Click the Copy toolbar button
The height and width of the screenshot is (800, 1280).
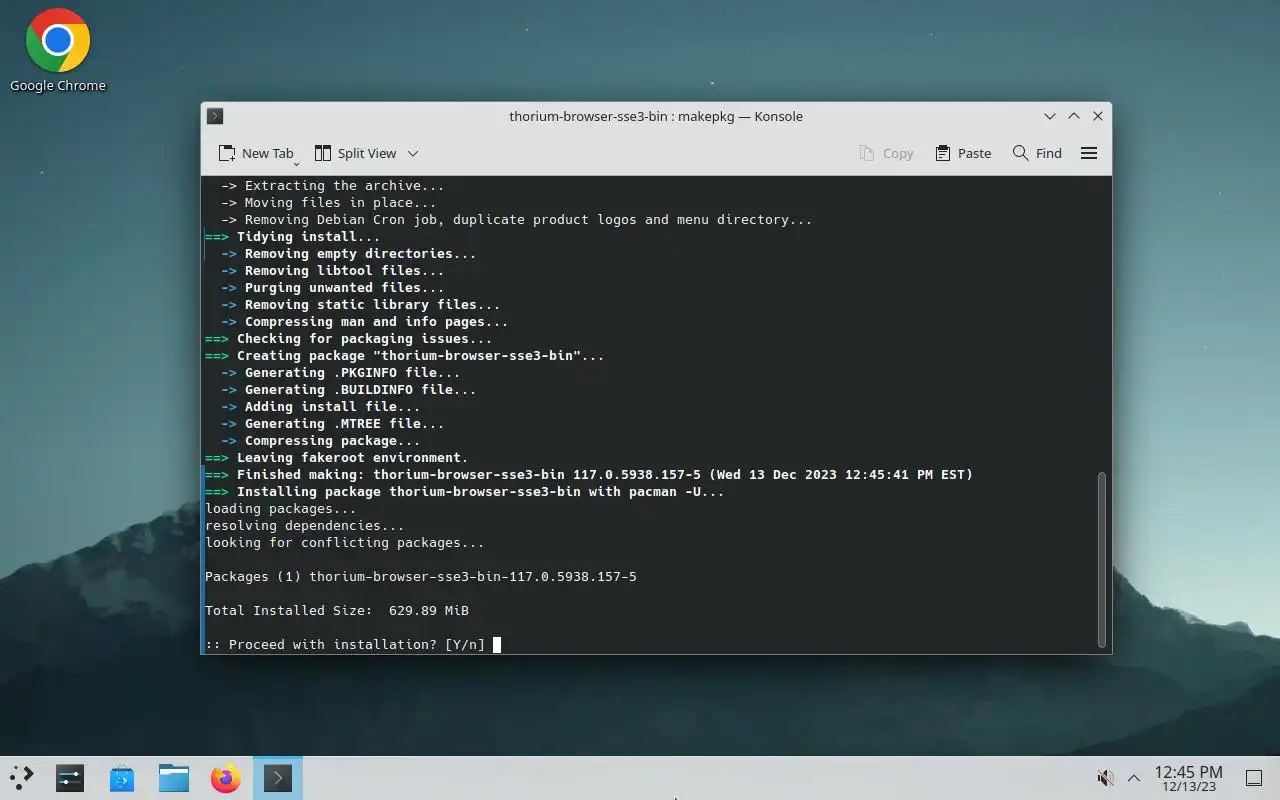point(886,153)
